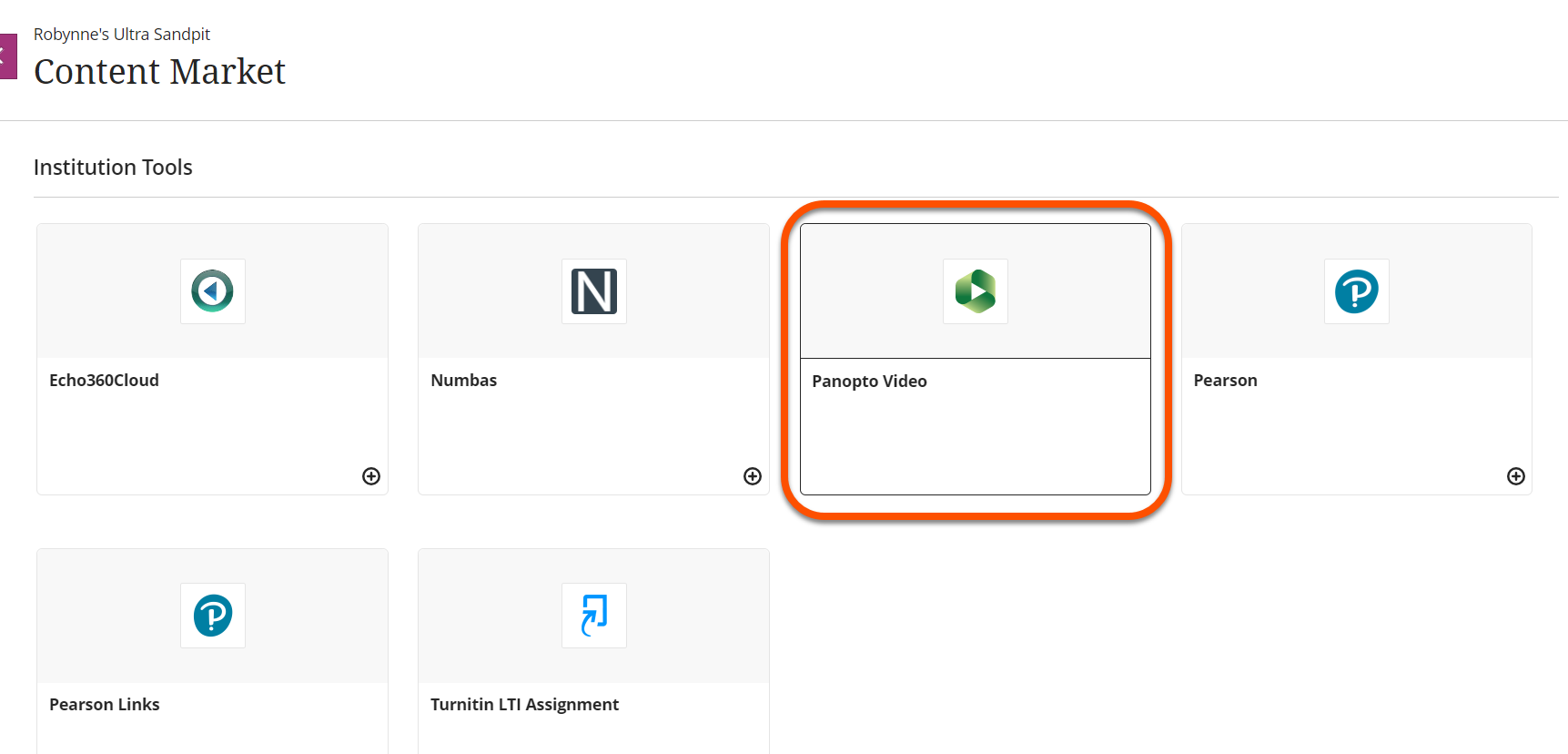Click the Institution Tools heading
The width and height of the screenshot is (1568, 754).
tap(113, 168)
